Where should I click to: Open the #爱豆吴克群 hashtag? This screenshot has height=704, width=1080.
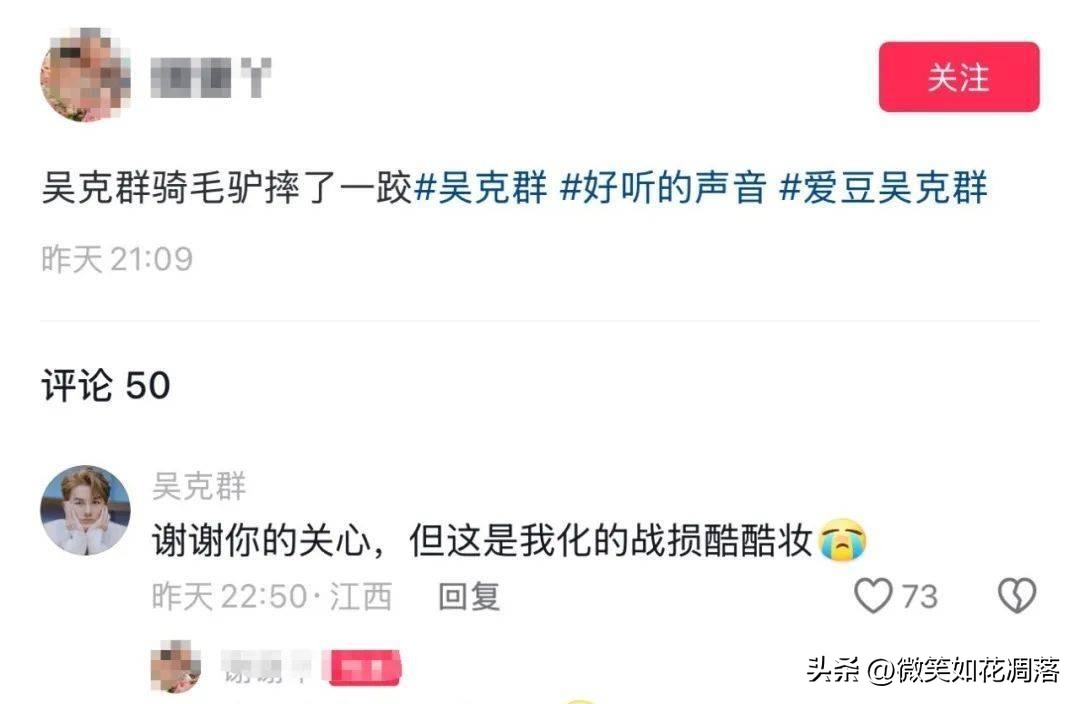(x=884, y=187)
